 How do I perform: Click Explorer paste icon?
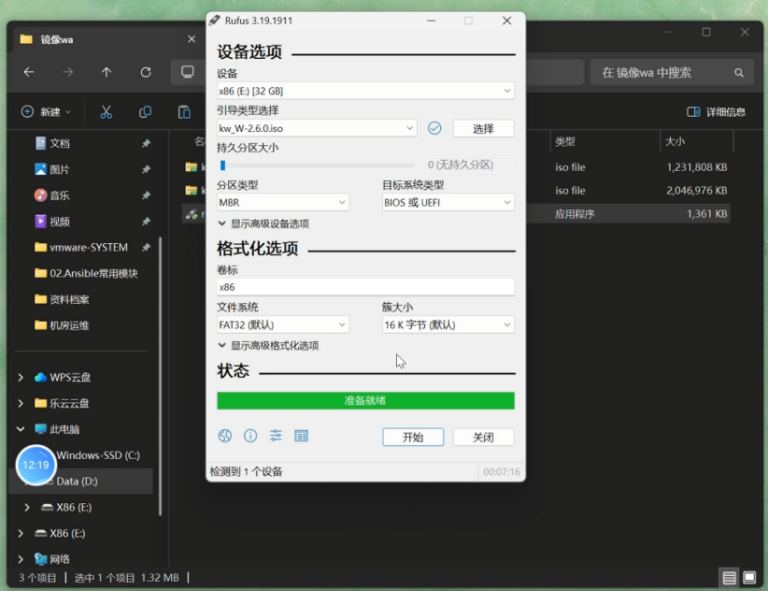click(184, 112)
